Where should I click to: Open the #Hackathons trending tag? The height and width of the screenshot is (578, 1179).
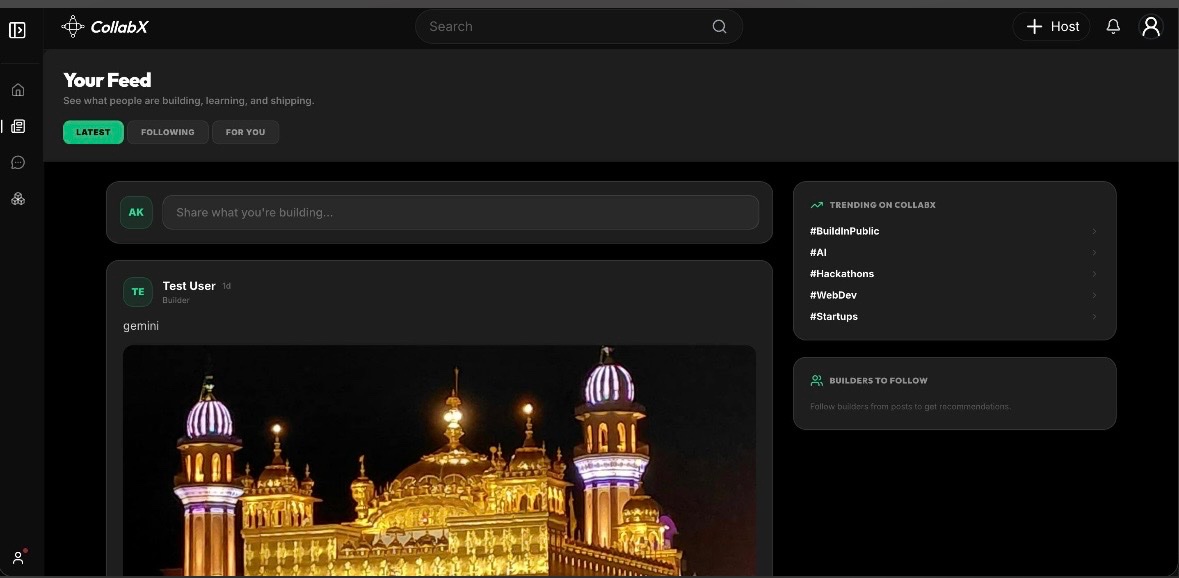pos(841,274)
